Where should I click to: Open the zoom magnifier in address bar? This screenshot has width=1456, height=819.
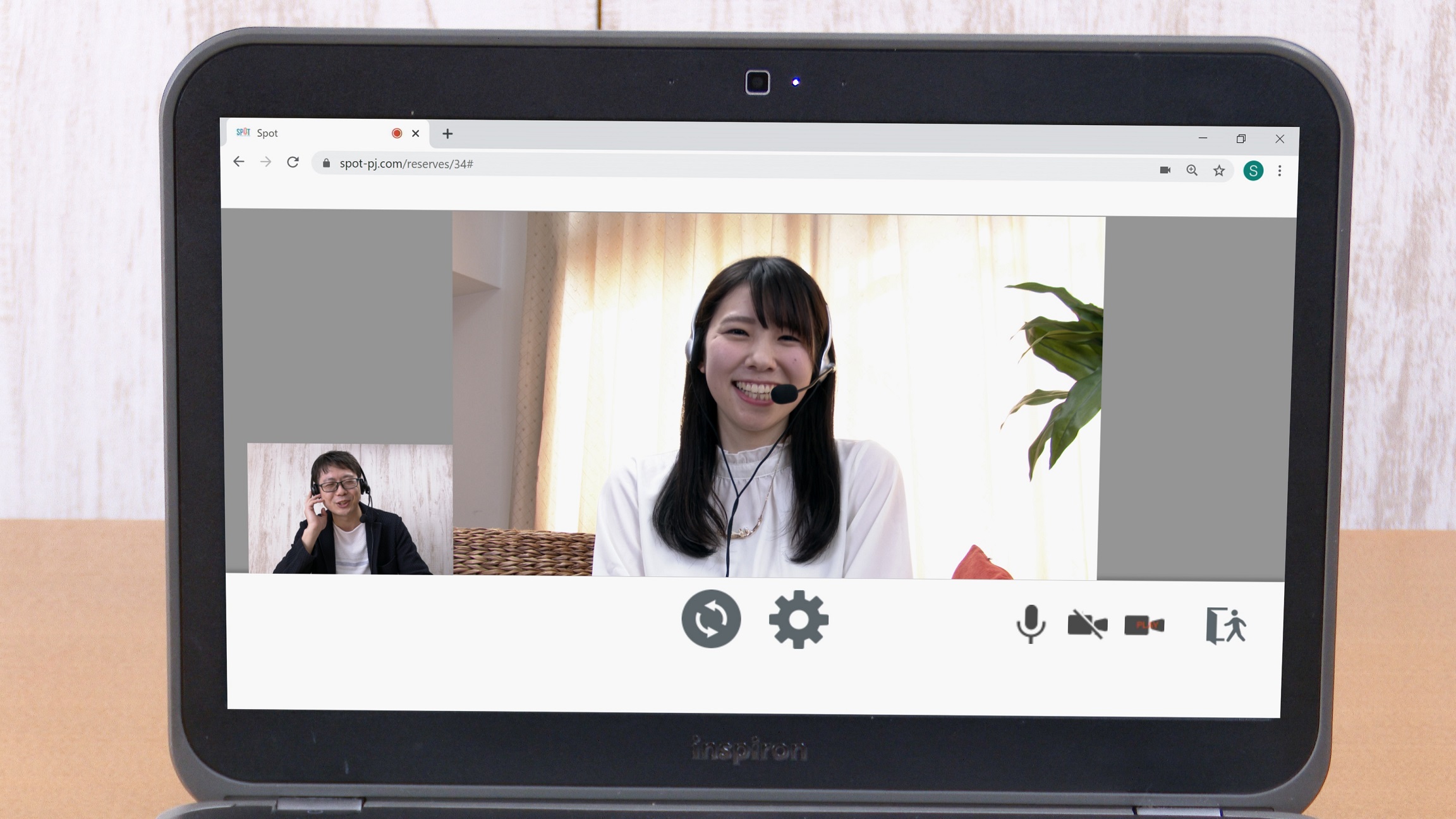[x=1192, y=170]
